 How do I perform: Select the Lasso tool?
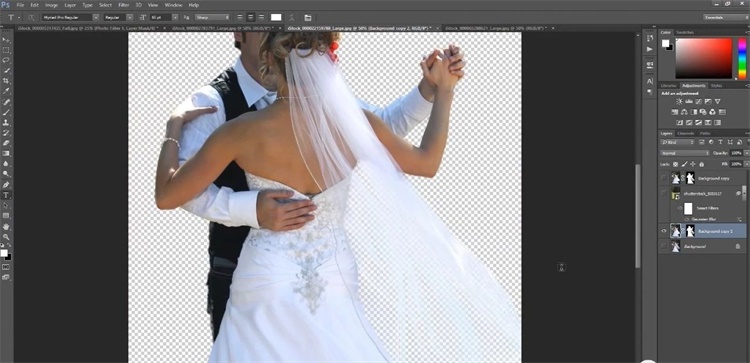click(6, 60)
